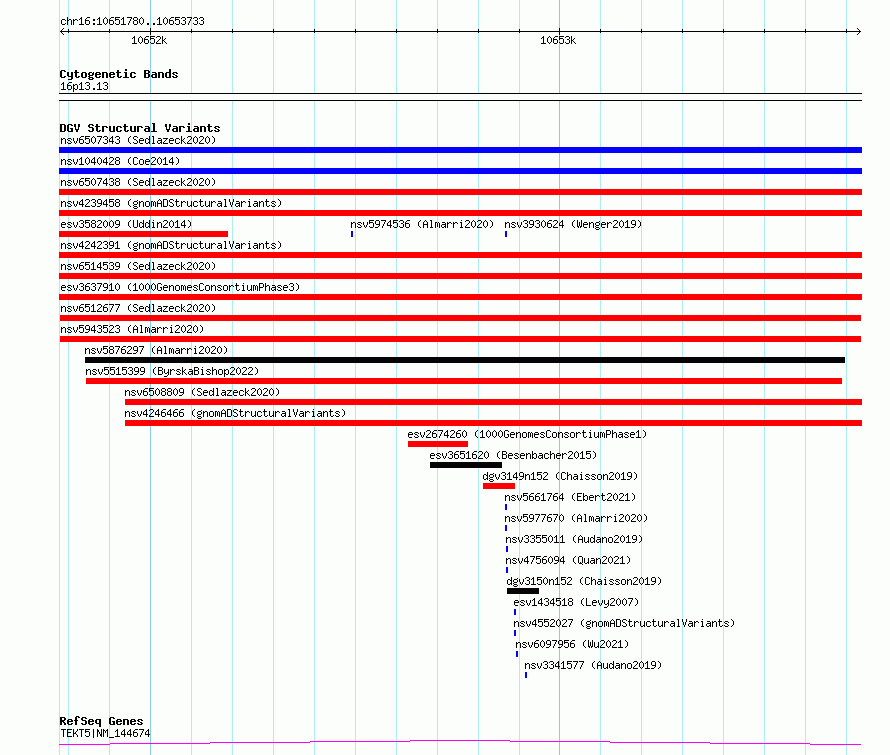Click the nsv6507343 (Sedlazeck2020) variant label
890x755 pixels.
click(x=138, y=140)
